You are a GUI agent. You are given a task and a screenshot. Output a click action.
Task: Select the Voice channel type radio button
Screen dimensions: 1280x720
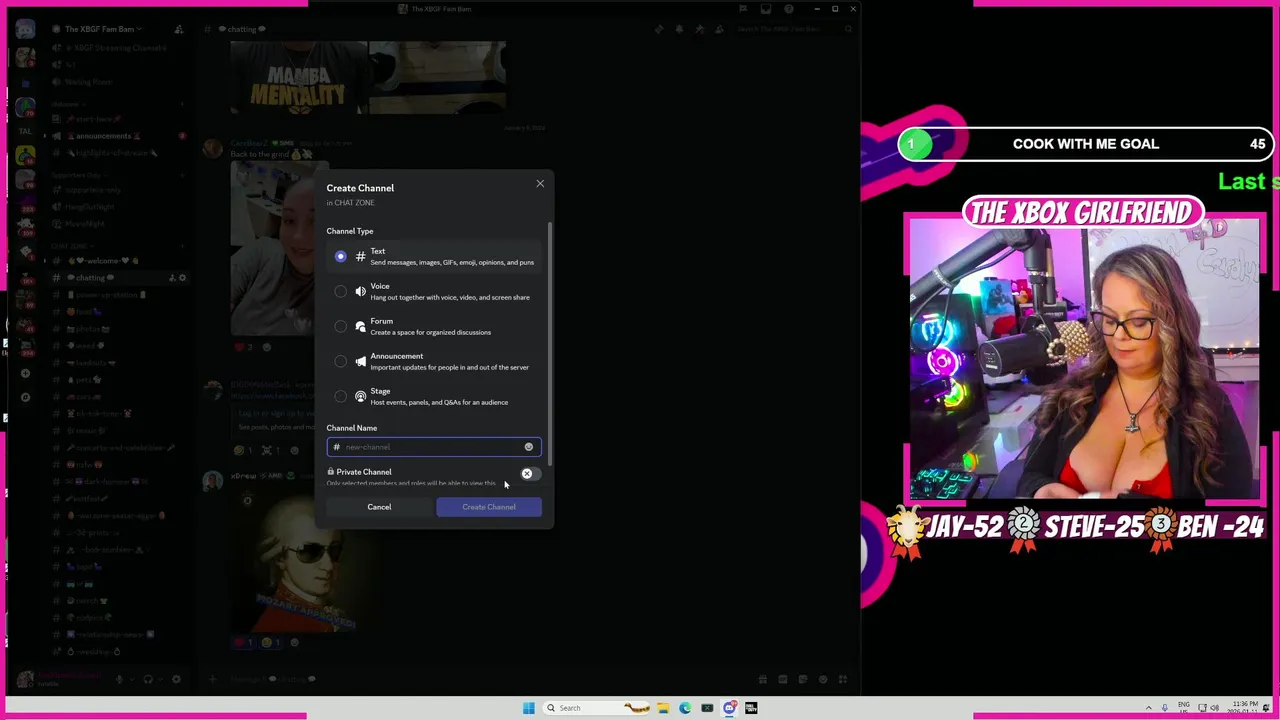[x=341, y=292]
